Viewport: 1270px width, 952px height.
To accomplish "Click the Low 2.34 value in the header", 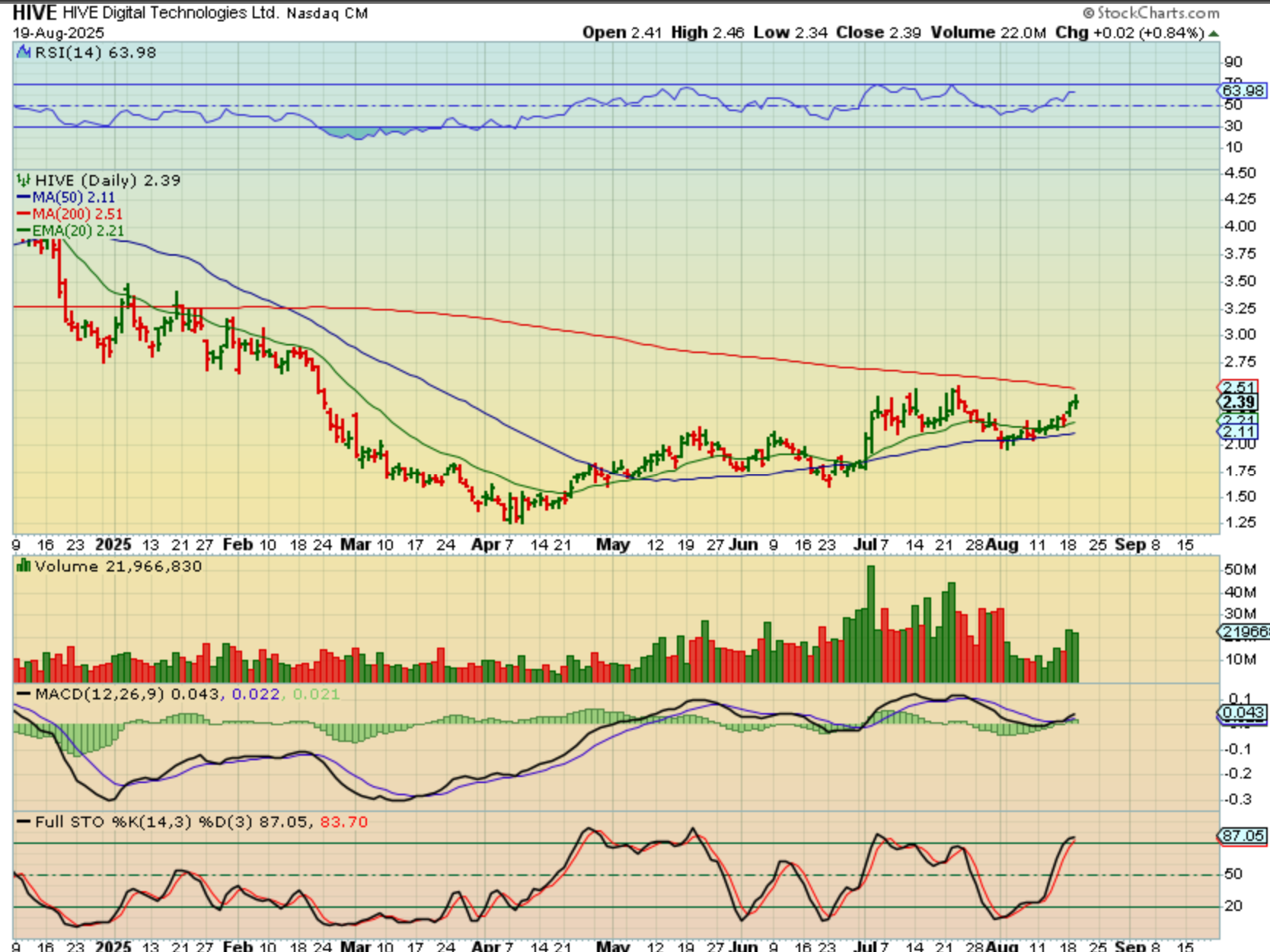I will pyautogui.click(x=790, y=33).
